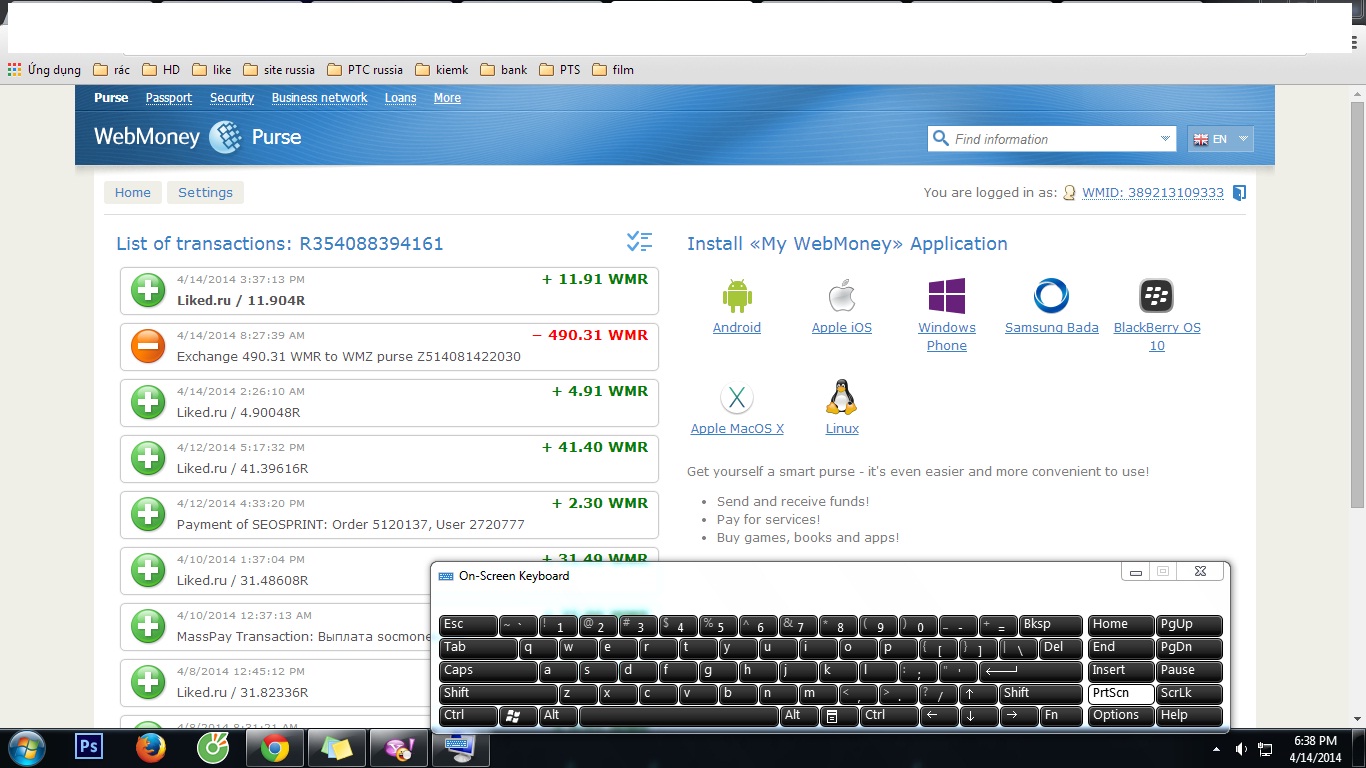1366x768 pixels.
Task: Toggle the left Alt key on the On-Screen Keyboard
Action: [558, 716]
